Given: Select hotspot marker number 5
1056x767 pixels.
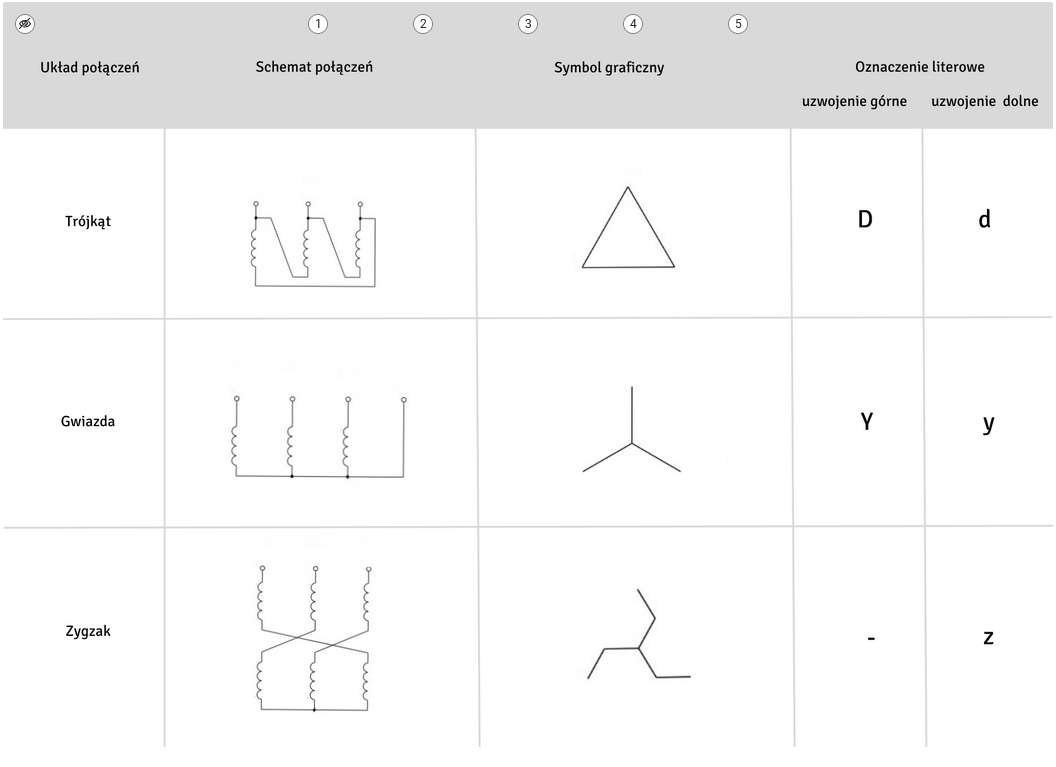Looking at the screenshot, I should pyautogui.click(x=738, y=24).
